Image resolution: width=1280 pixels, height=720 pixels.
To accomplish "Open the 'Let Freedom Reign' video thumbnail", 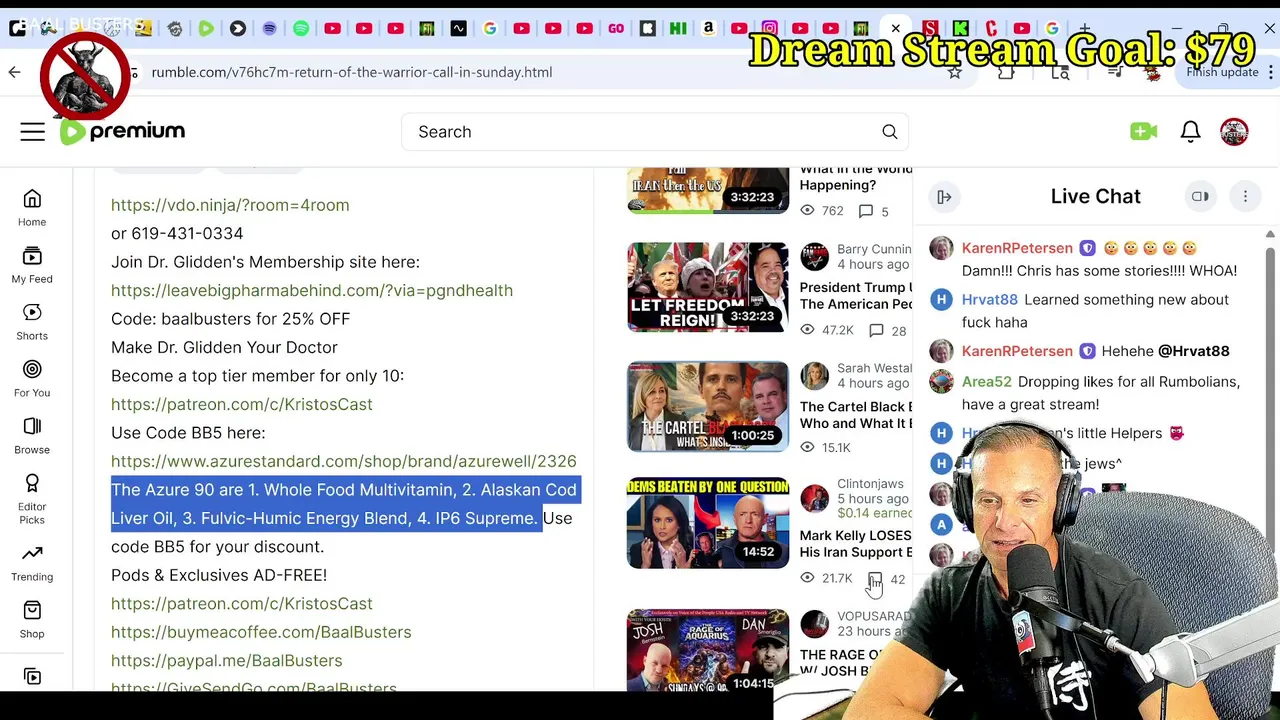I will (708, 287).
